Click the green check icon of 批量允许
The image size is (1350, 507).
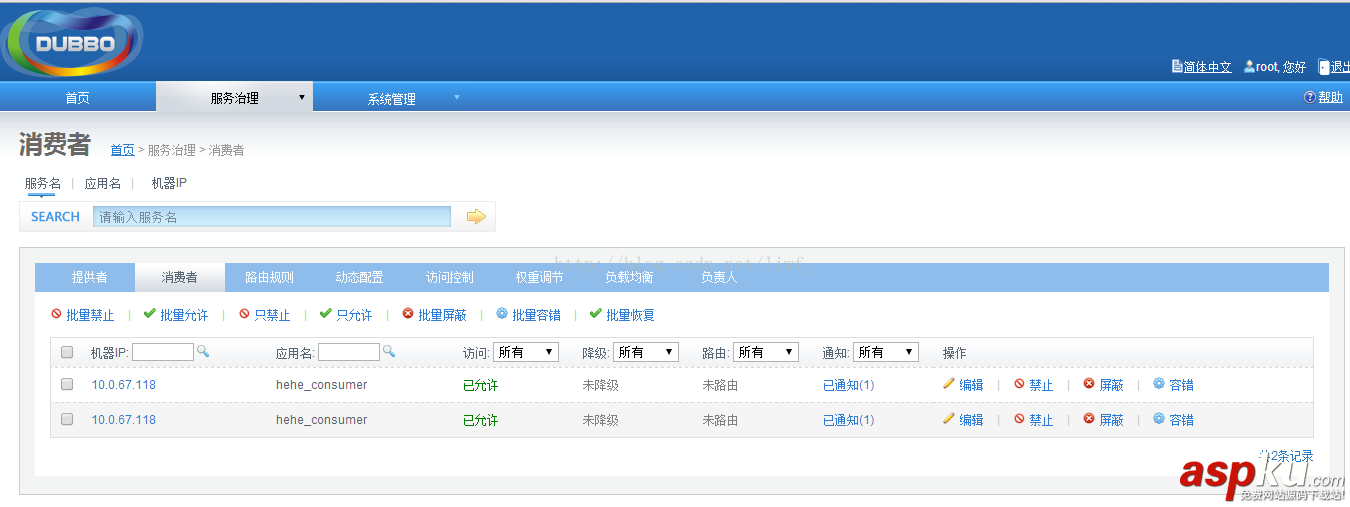pos(149,314)
